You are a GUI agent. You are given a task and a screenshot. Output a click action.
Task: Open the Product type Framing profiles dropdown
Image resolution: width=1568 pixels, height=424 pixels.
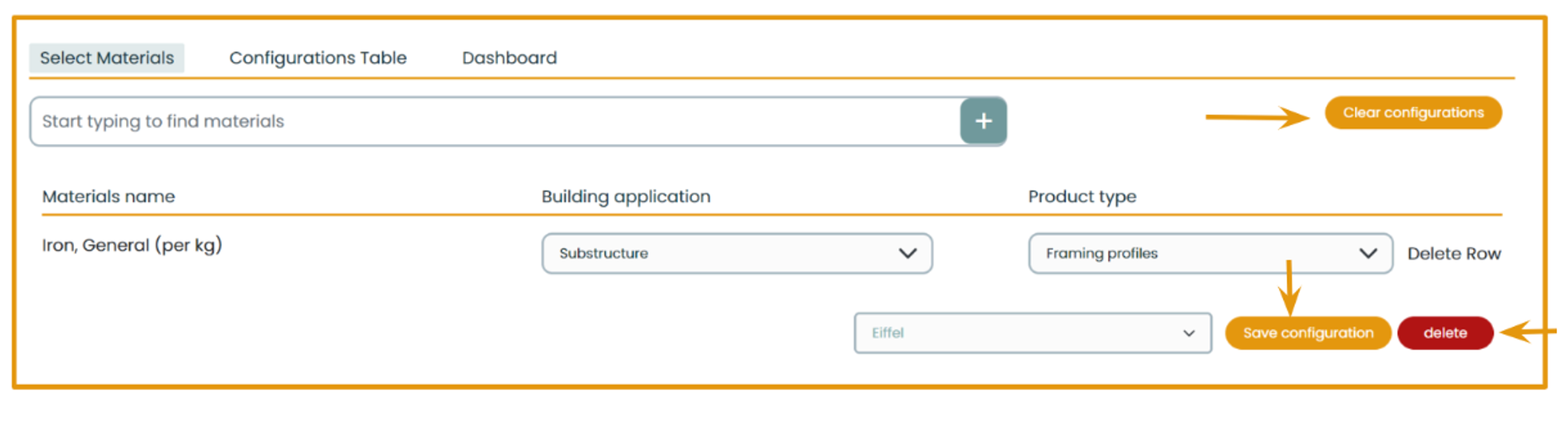coord(1209,253)
